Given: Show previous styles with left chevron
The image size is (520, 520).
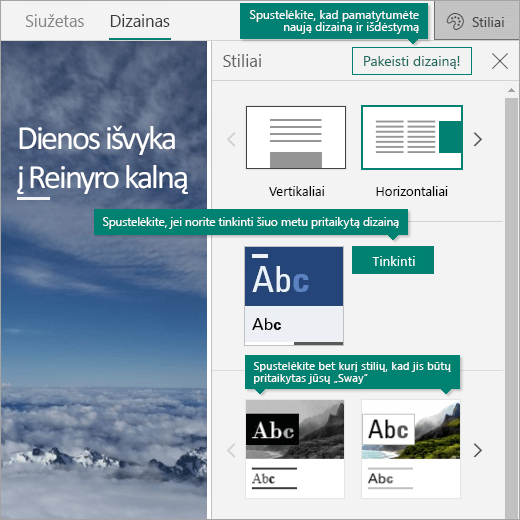Looking at the screenshot, I should (231, 450).
